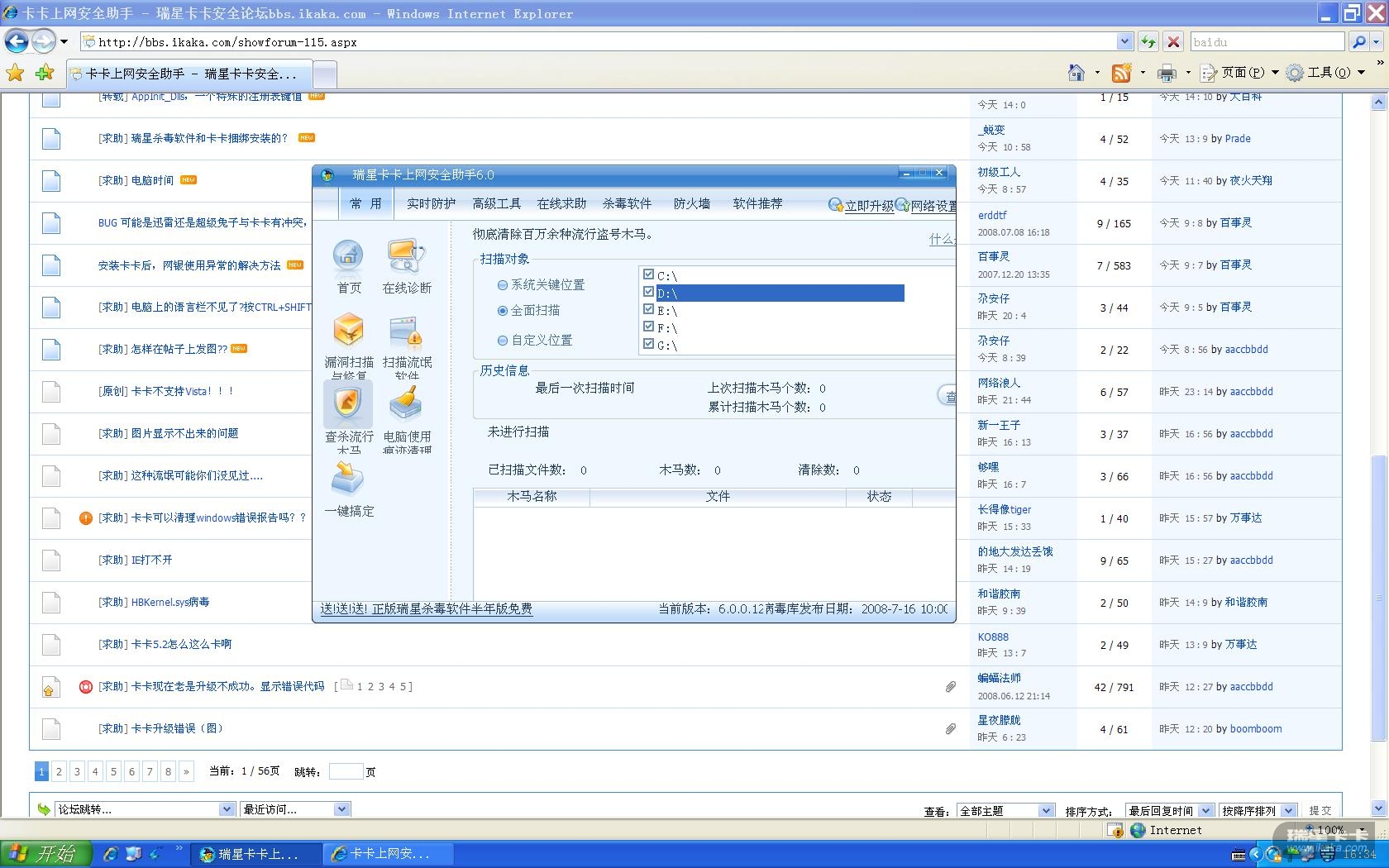Click the RSS feeds icon in IE toolbar
The width and height of the screenshot is (1389, 868).
[x=1121, y=73]
